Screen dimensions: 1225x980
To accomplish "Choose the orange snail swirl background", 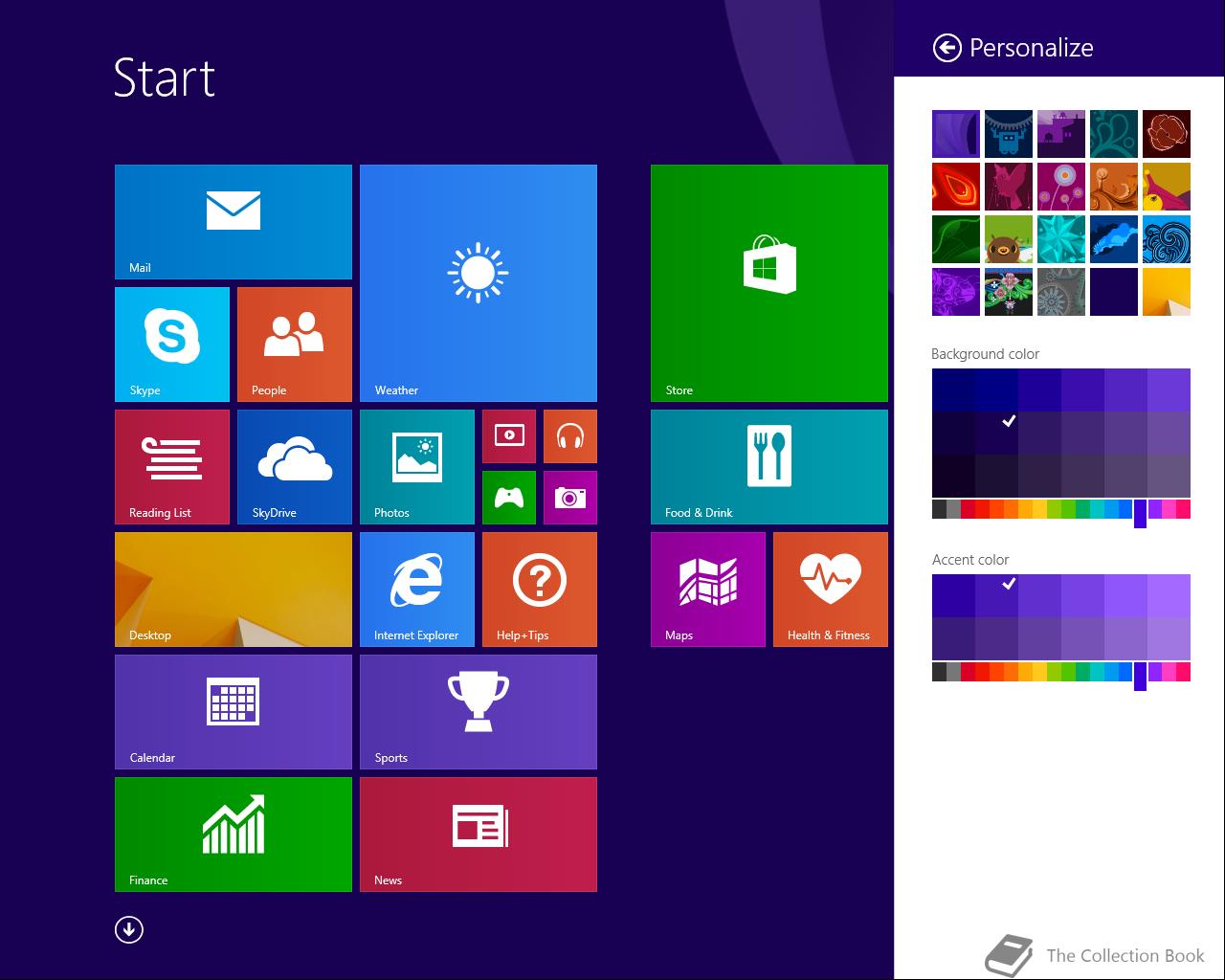I will pyautogui.click(x=1114, y=187).
